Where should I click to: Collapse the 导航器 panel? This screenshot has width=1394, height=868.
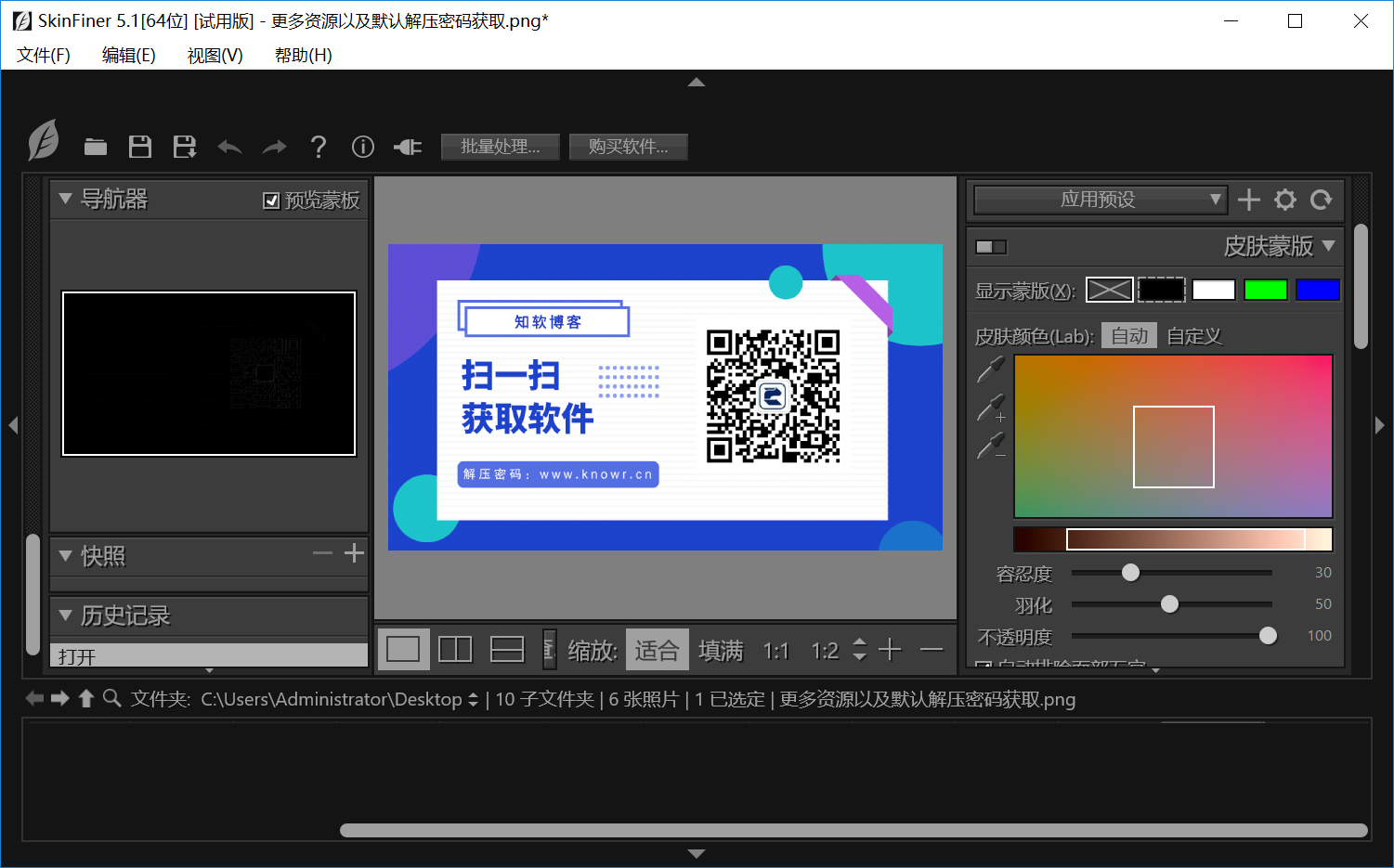65,199
